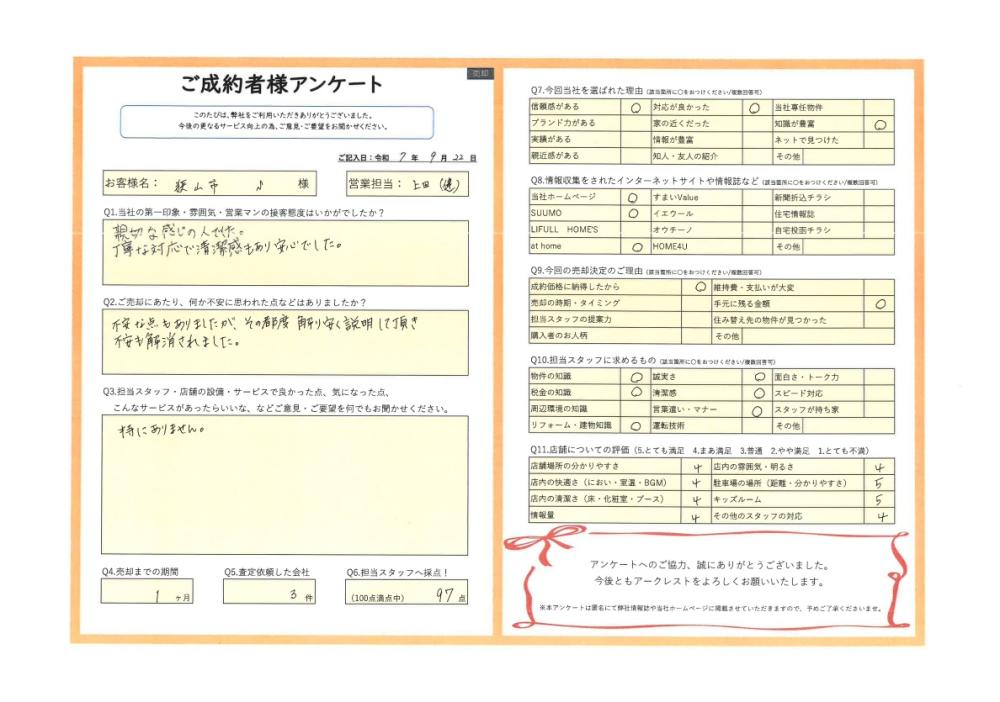Mark the 手元に残る金額 checkbox in Q9
The height and width of the screenshot is (702, 1000).
click(x=879, y=303)
